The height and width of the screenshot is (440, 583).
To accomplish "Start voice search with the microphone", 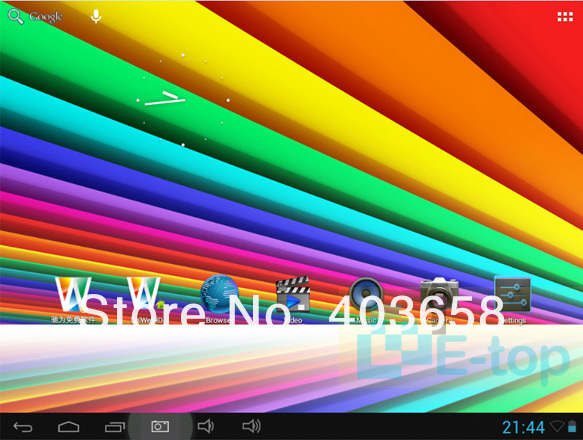I will click(96, 16).
